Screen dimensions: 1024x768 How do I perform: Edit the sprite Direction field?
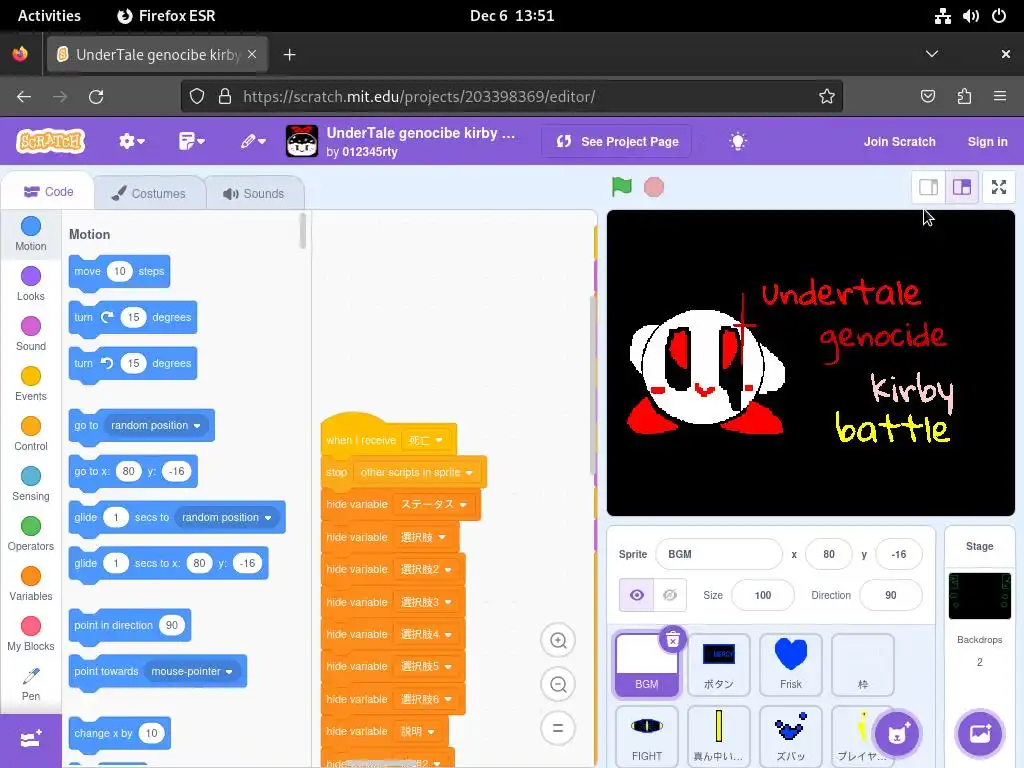point(891,595)
